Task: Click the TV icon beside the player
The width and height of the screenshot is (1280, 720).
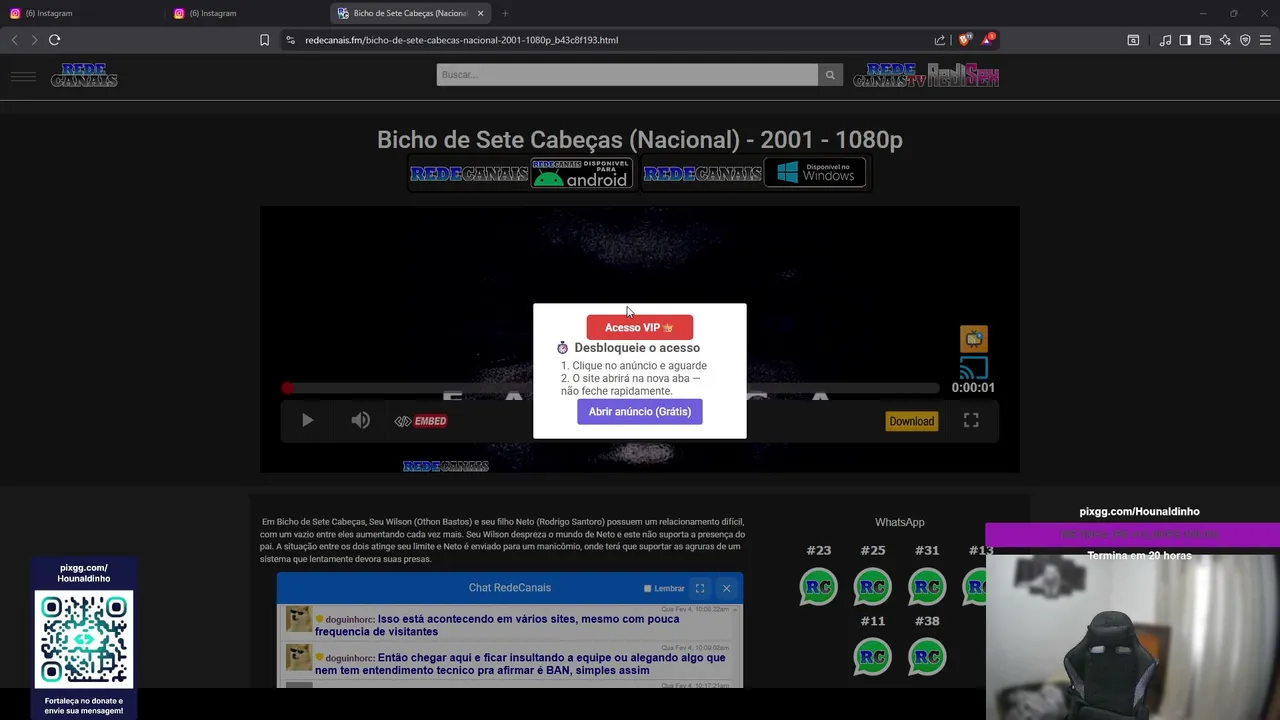Action: tap(974, 338)
